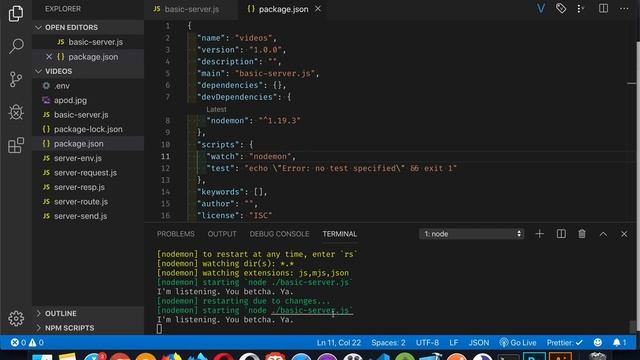
Task: Click the Prettier status bar item
Action: click(564, 342)
